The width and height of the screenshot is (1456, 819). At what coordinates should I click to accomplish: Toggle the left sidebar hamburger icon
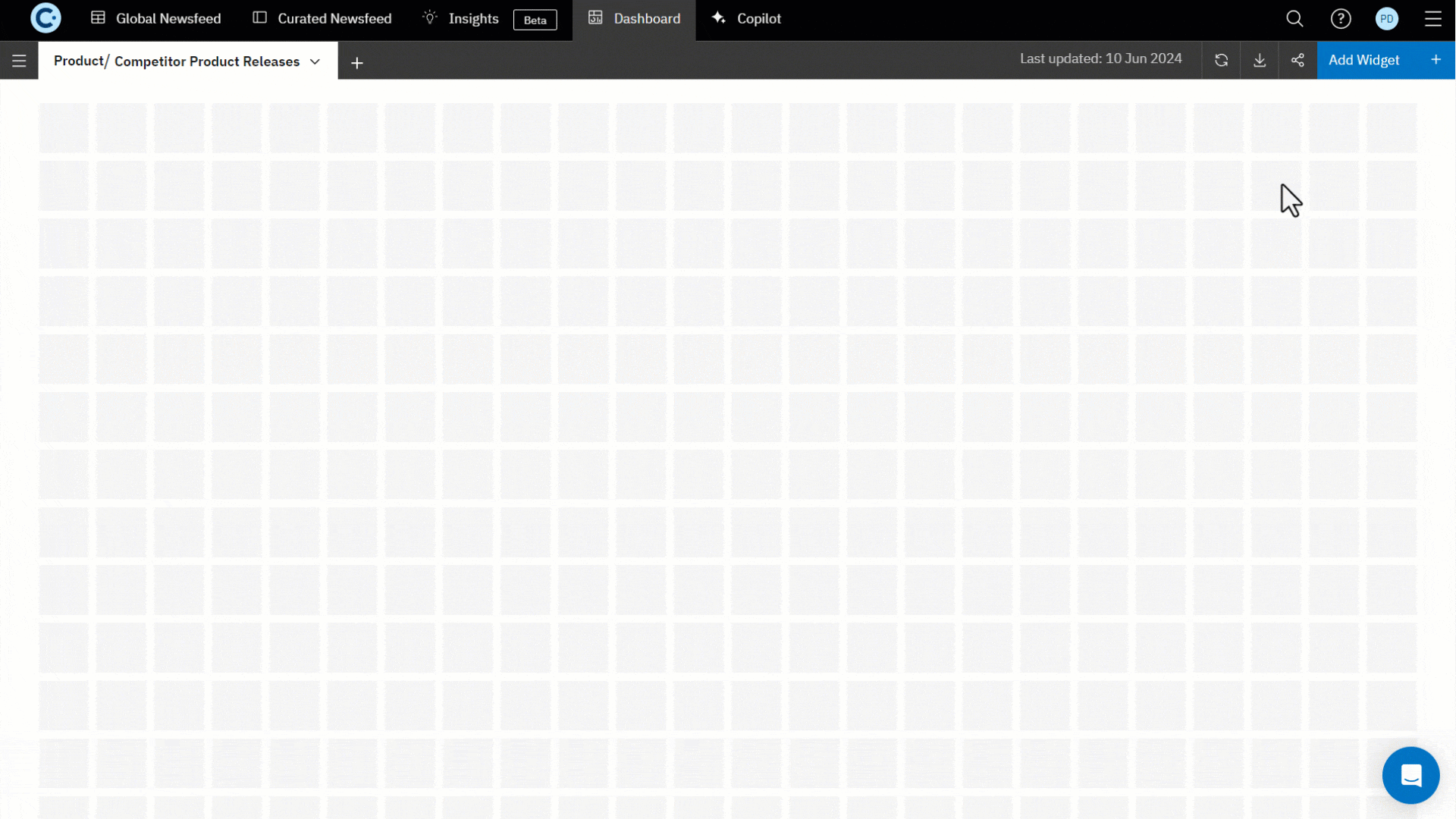[19, 61]
